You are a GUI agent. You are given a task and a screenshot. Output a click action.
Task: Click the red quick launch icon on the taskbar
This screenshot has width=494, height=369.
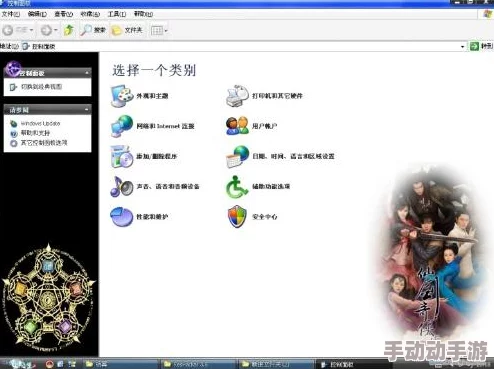coord(50,364)
